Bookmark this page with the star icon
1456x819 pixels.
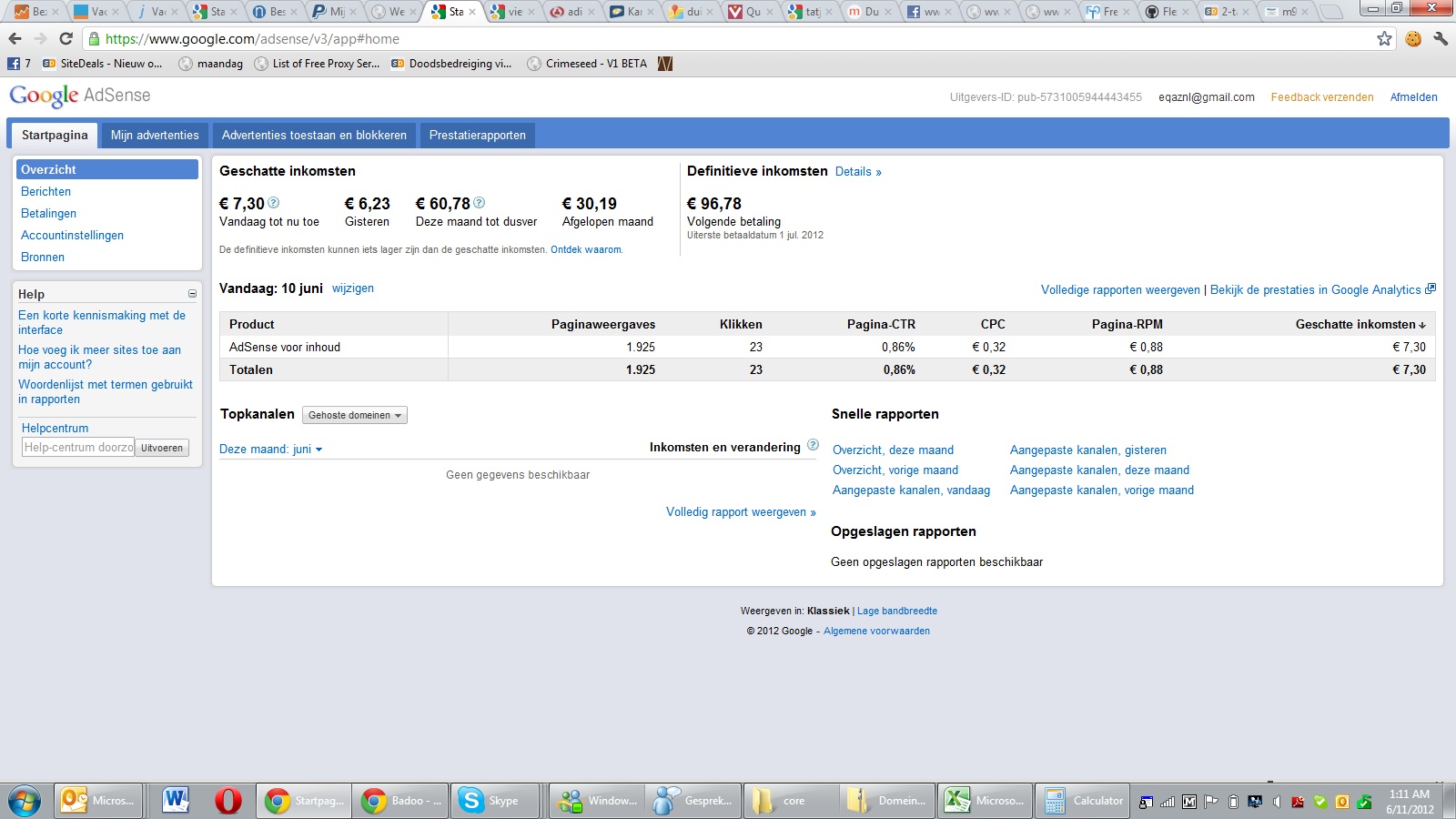[1384, 38]
